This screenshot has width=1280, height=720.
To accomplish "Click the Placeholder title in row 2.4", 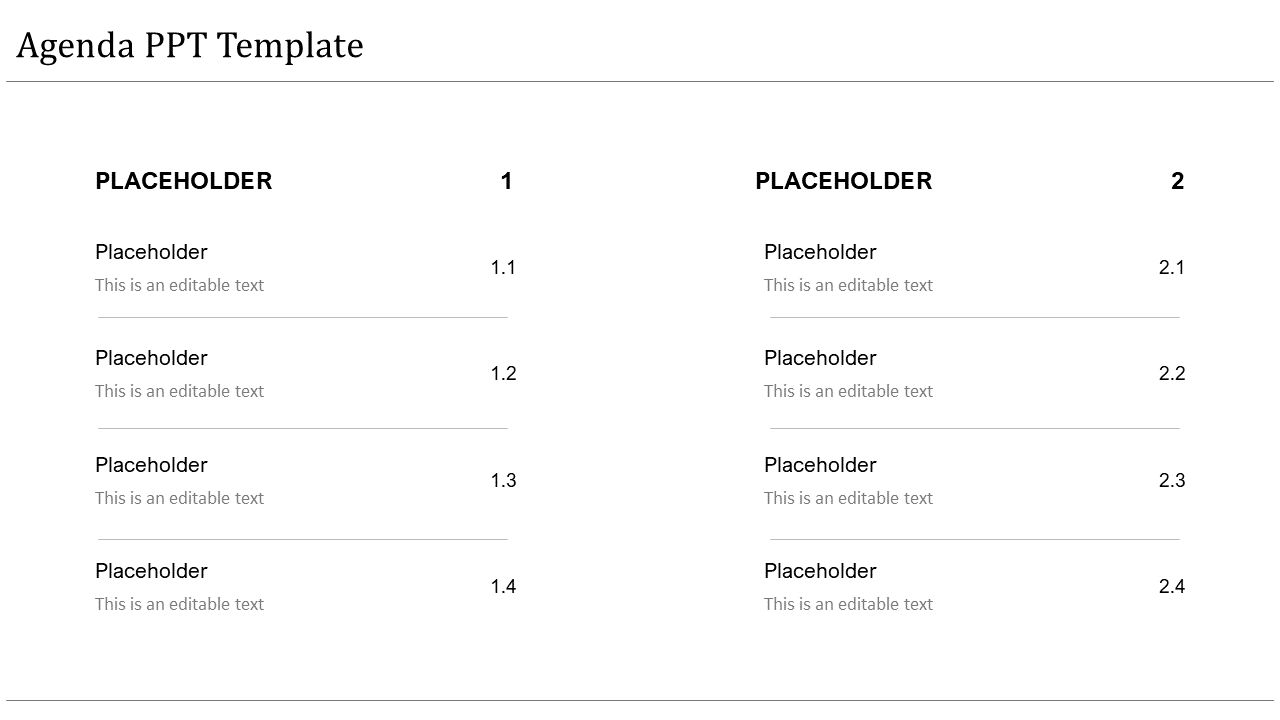I will pyautogui.click(x=820, y=571).
